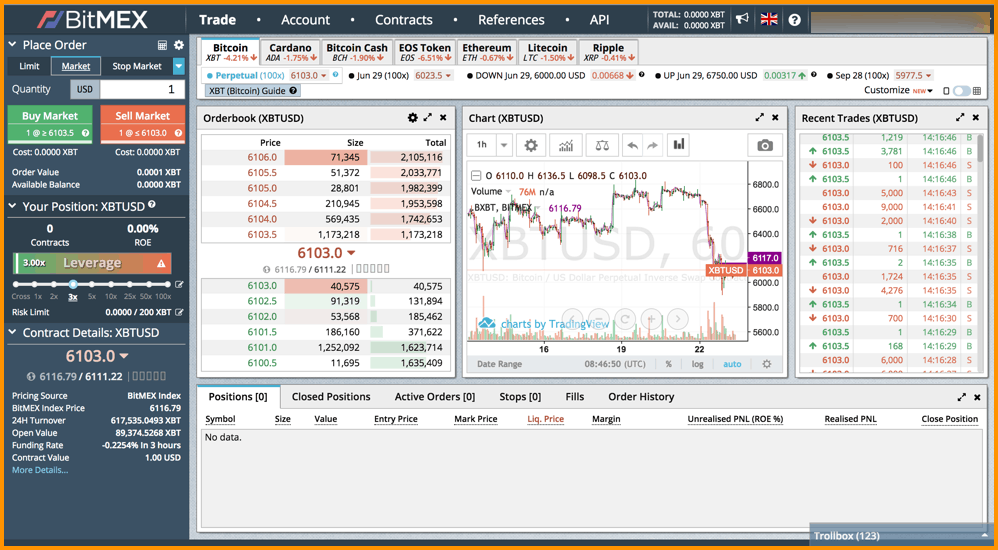Viewport: 998px width, 550px height.
Task: Open the calculator icon in Place Order
Action: 162,45
